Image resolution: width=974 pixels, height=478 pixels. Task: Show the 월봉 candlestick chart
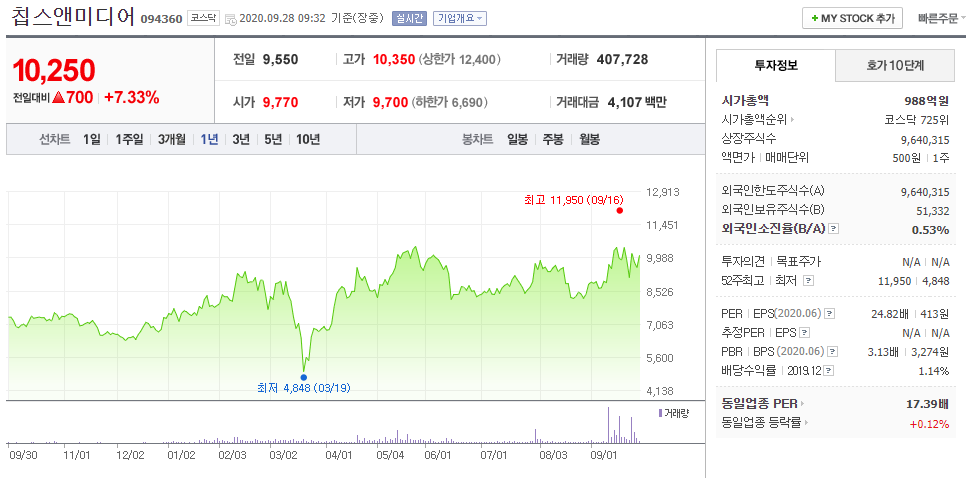click(x=589, y=139)
